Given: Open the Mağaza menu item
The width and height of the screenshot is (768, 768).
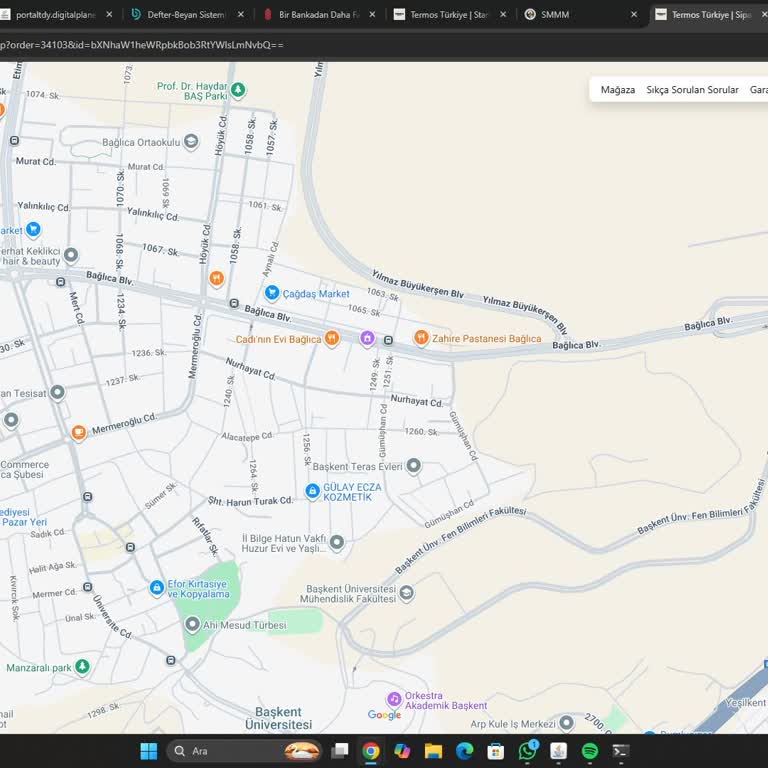Looking at the screenshot, I should pyautogui.click(x=617, y=90).
